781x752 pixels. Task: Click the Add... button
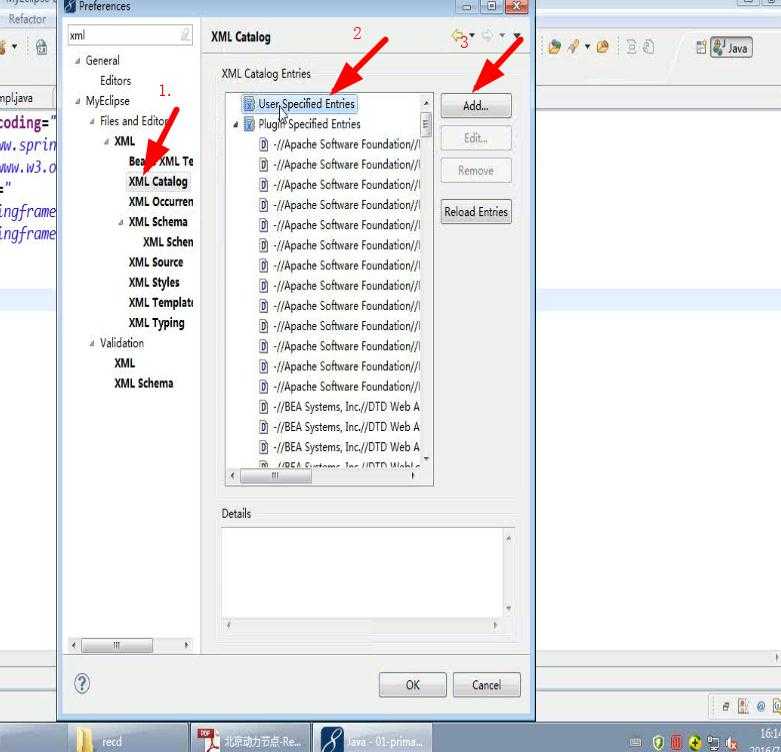point(476,106)
